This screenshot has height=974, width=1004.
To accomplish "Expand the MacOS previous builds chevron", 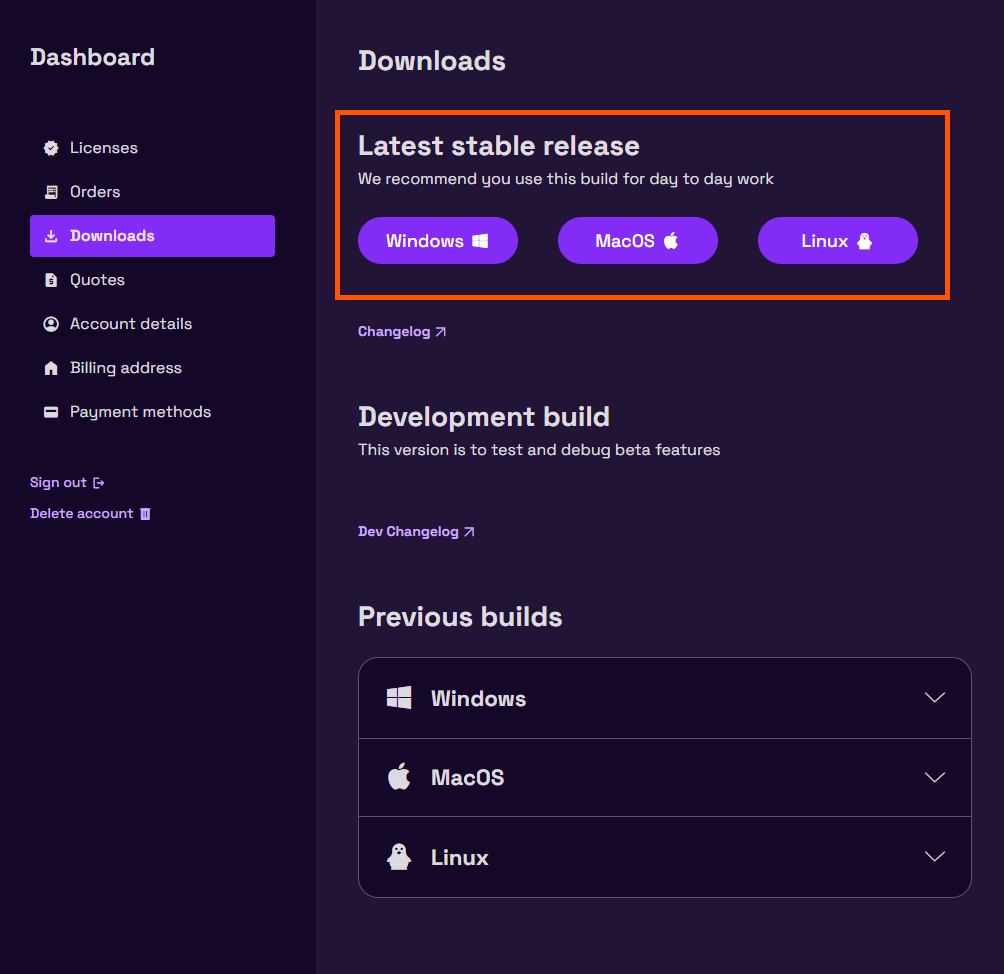I will tap(935, 777).
